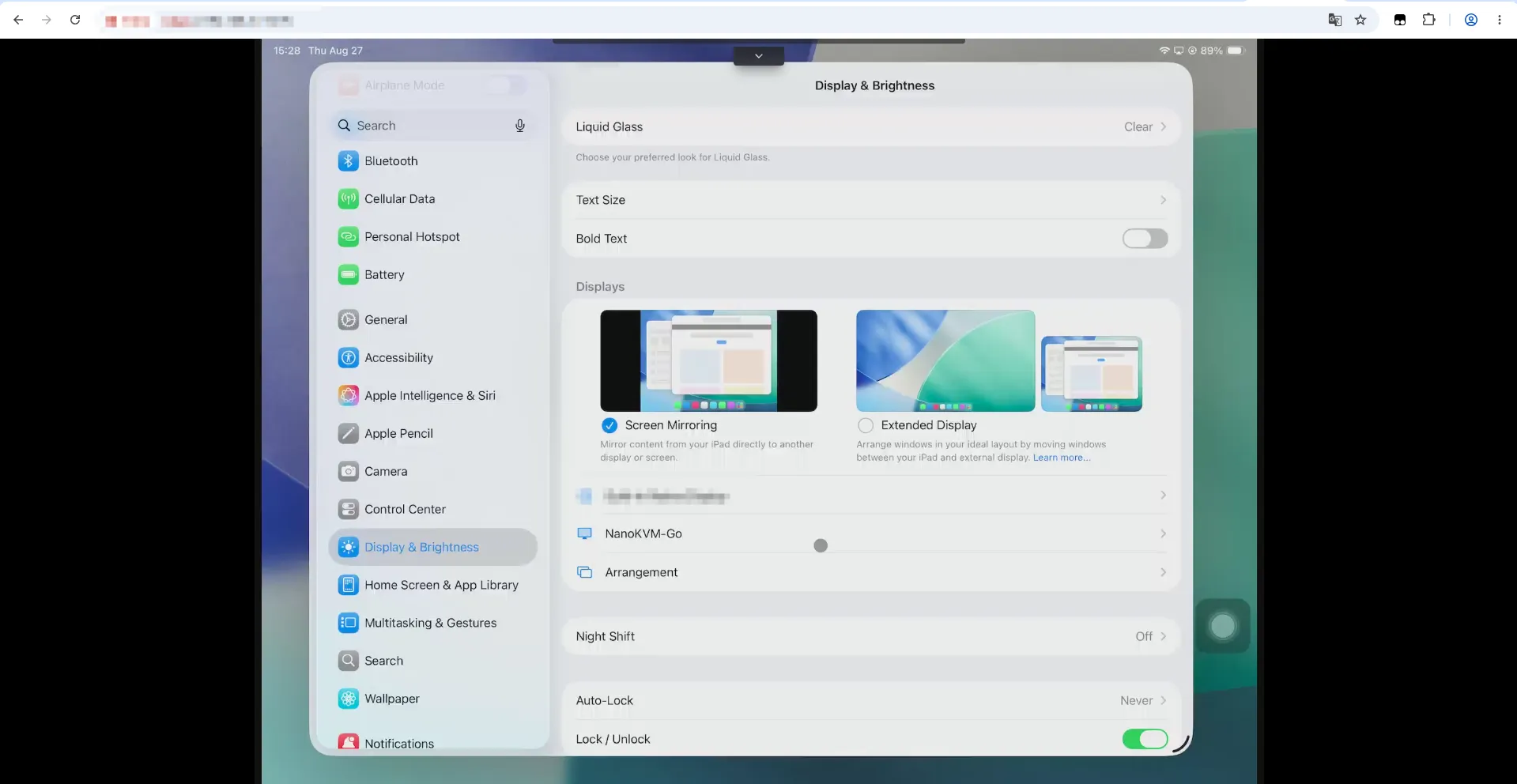Image resolution: width=1517 pixels, height=784 pixels.
Task: Click the Accessibility icon in sidebar
Action: [349, 358]
